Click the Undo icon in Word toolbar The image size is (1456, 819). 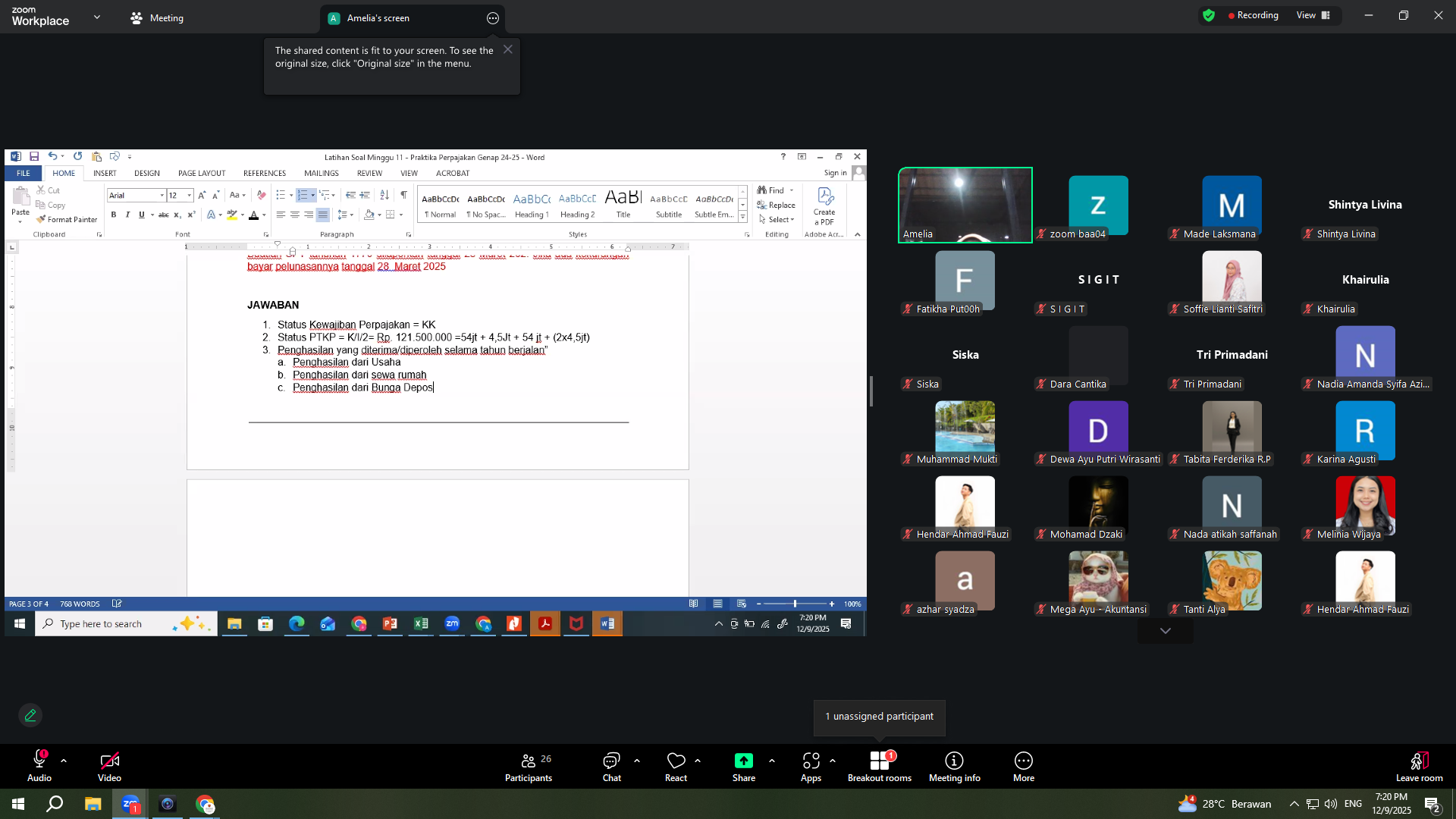(52, 157)
